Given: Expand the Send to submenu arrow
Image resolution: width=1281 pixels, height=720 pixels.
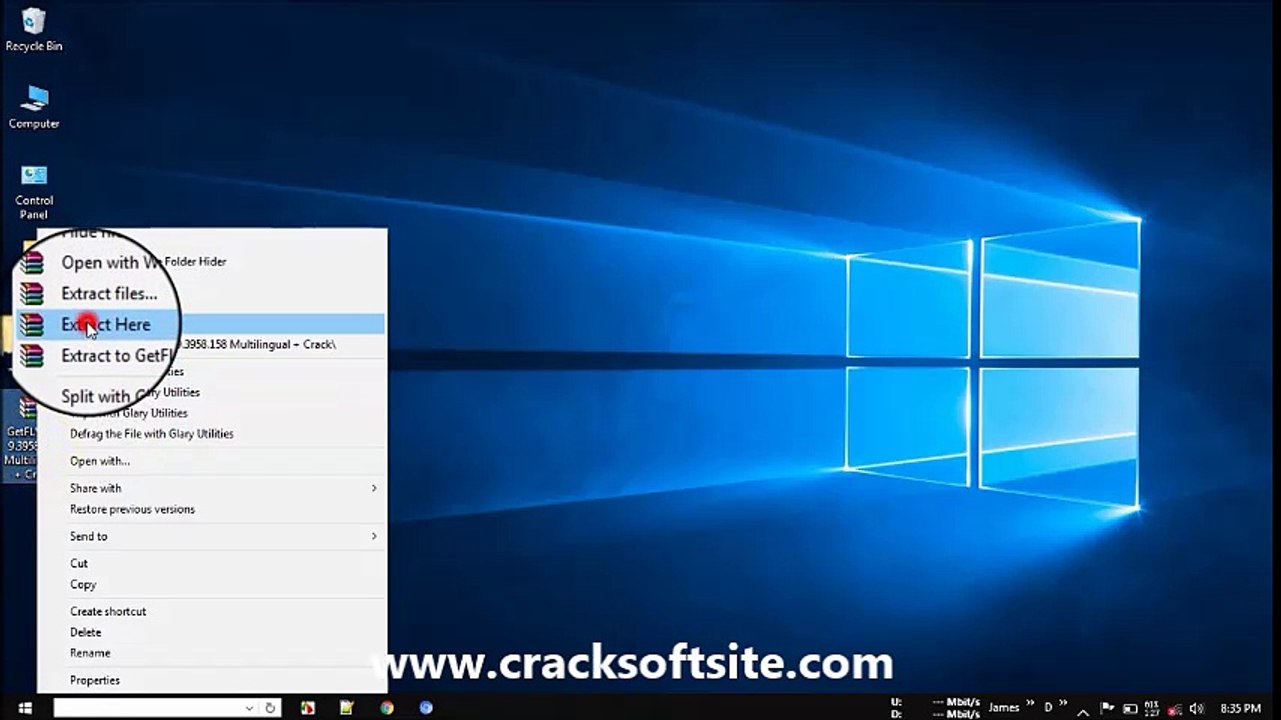Looking at the screenshot, I should click(374, 536).
